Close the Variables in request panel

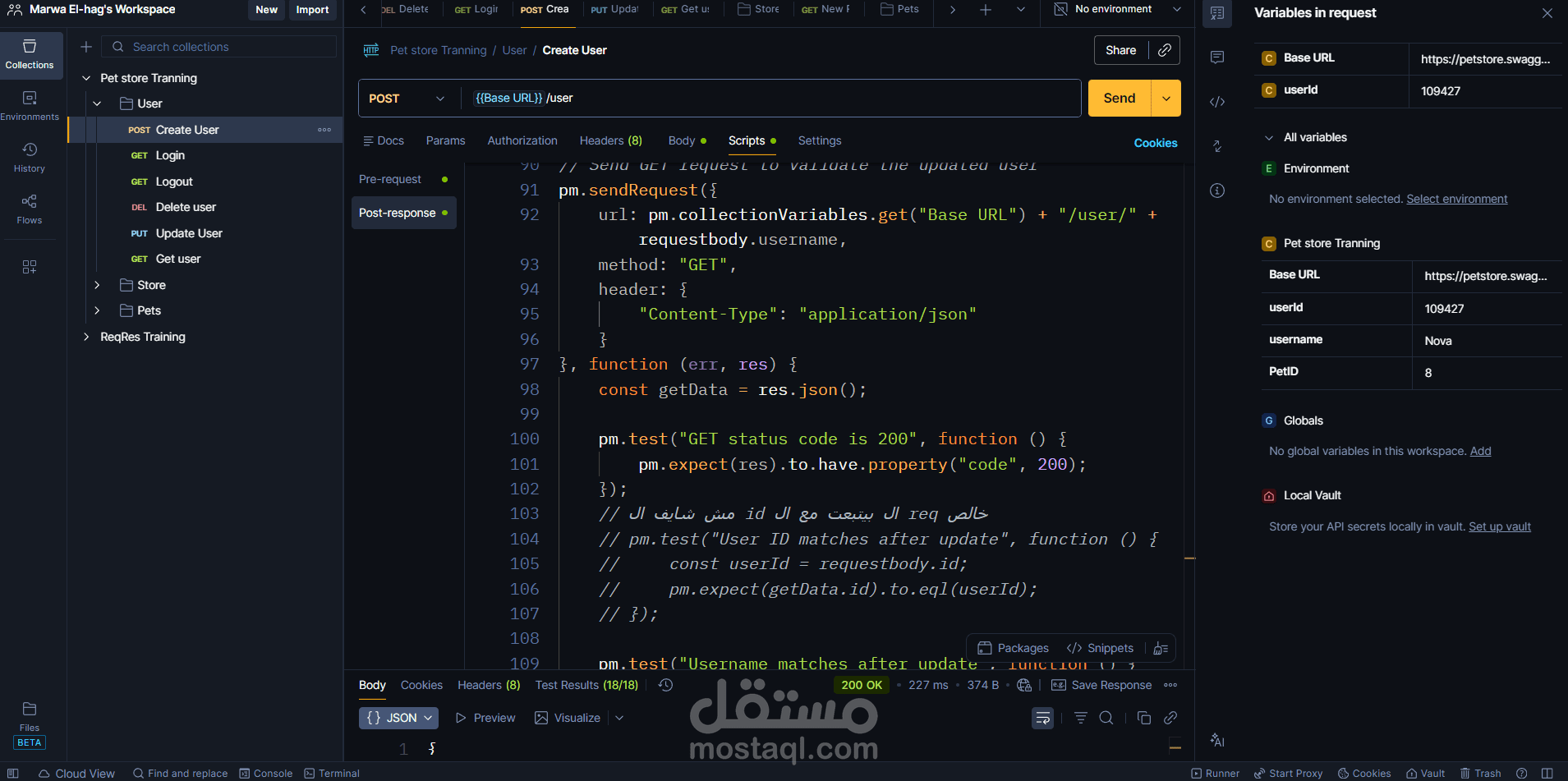(x=1547, y=13)
